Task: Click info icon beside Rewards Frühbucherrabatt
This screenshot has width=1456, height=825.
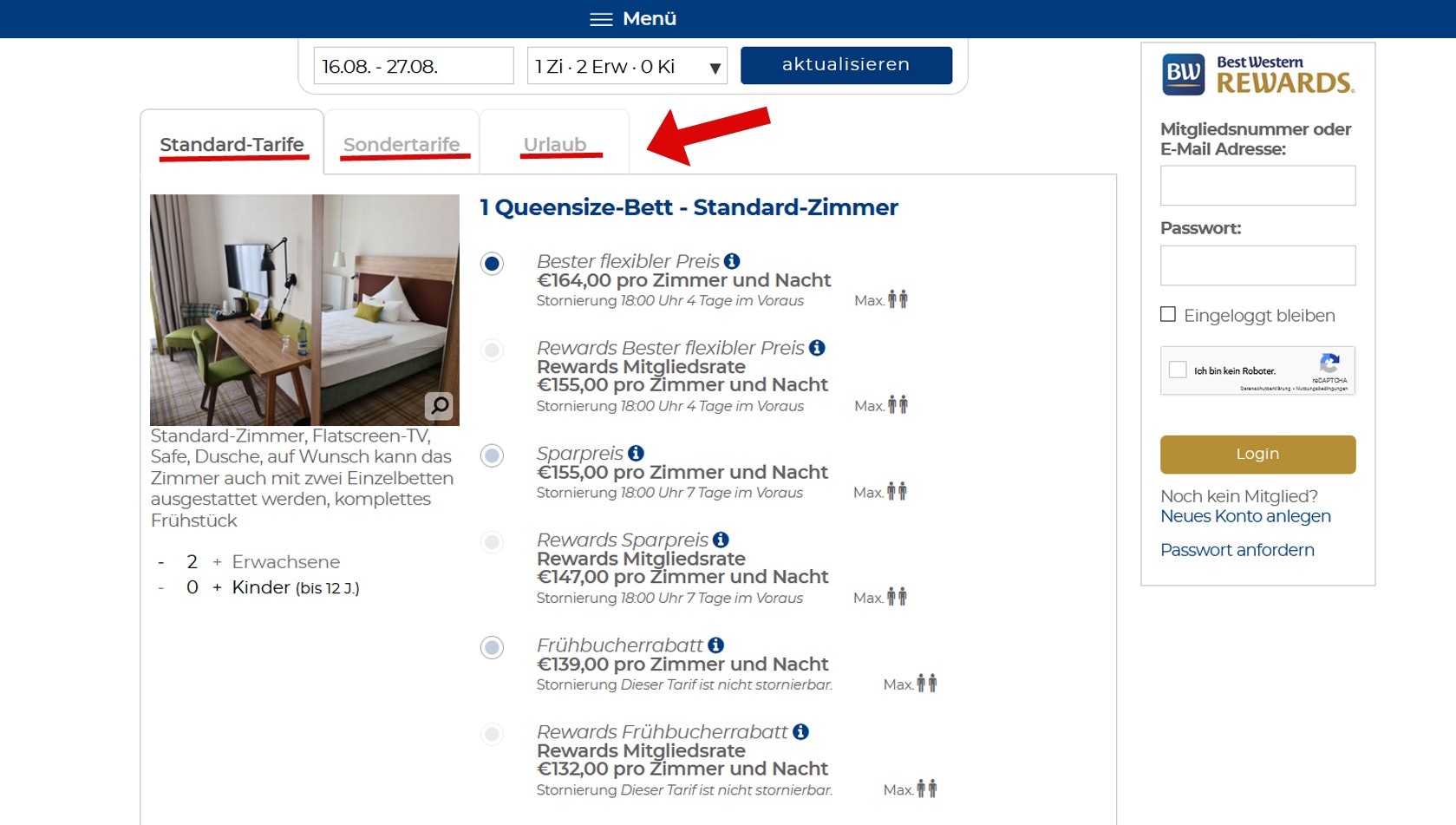Action: click(x=802, y=731)
